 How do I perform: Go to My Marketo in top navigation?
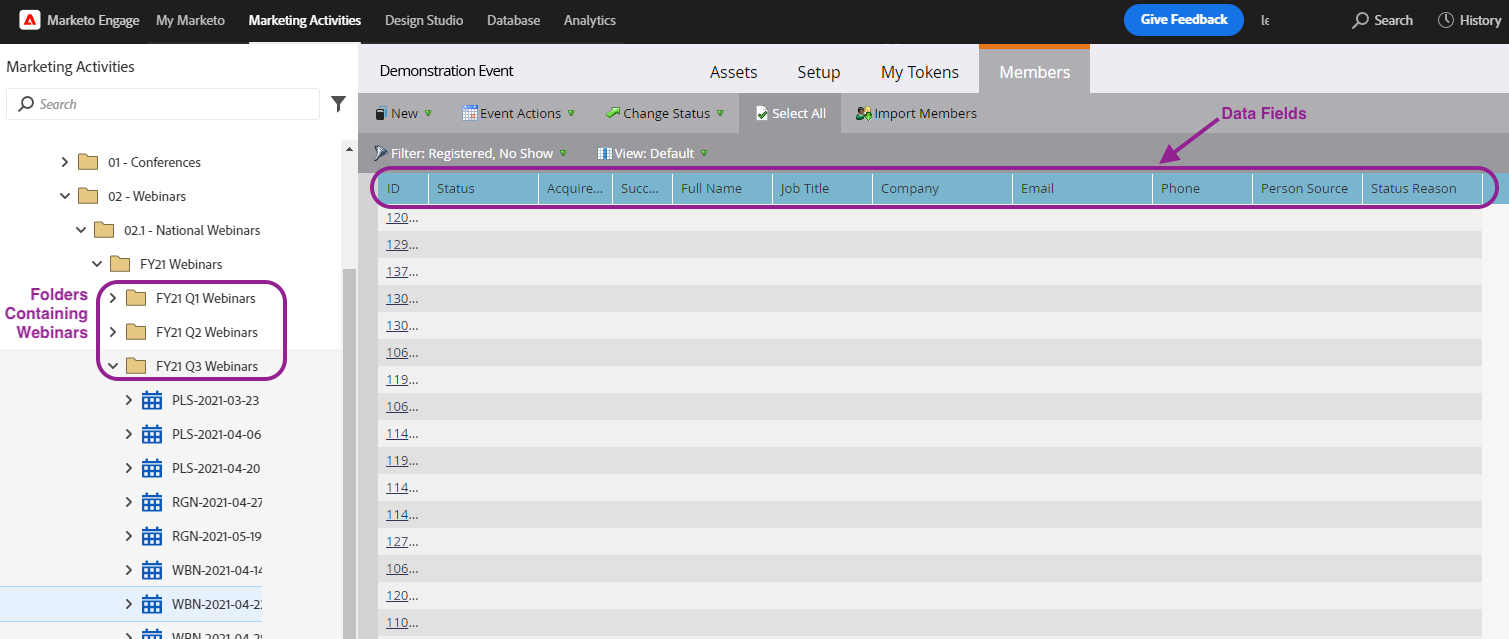click(190, 20)
